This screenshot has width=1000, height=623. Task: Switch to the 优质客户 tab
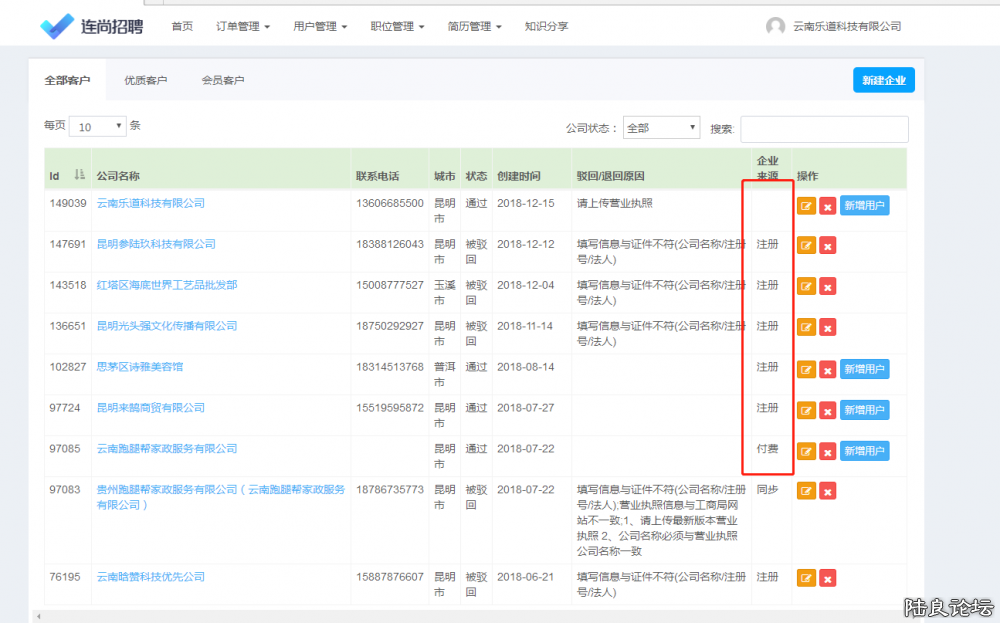coord(146,80)
